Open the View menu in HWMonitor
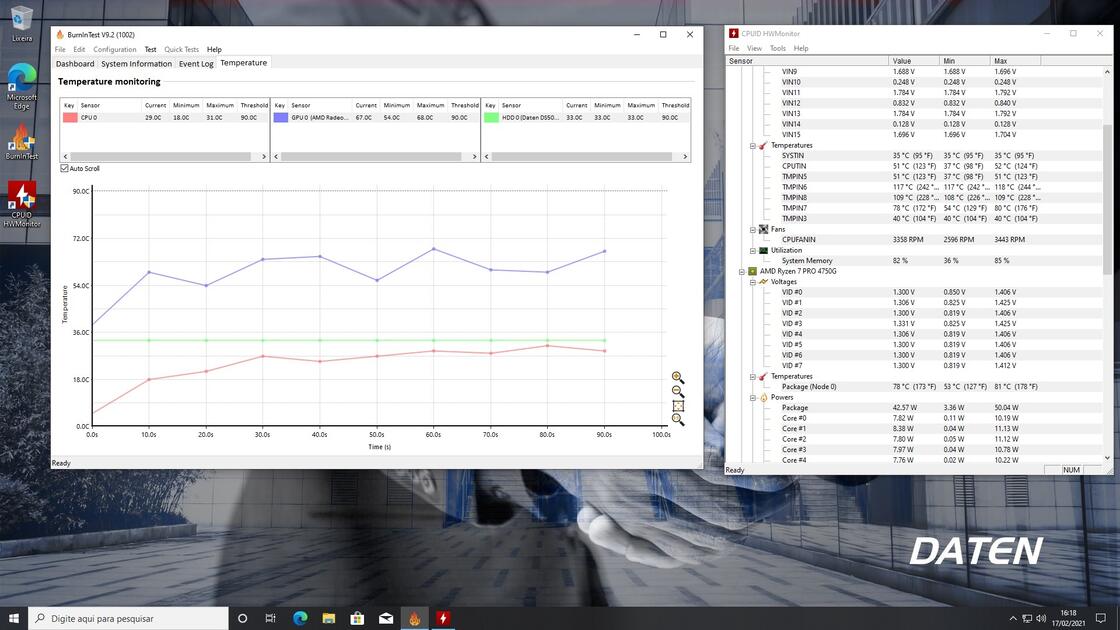The height and width of the screenshot is (630, 1120). pos(754,49)
